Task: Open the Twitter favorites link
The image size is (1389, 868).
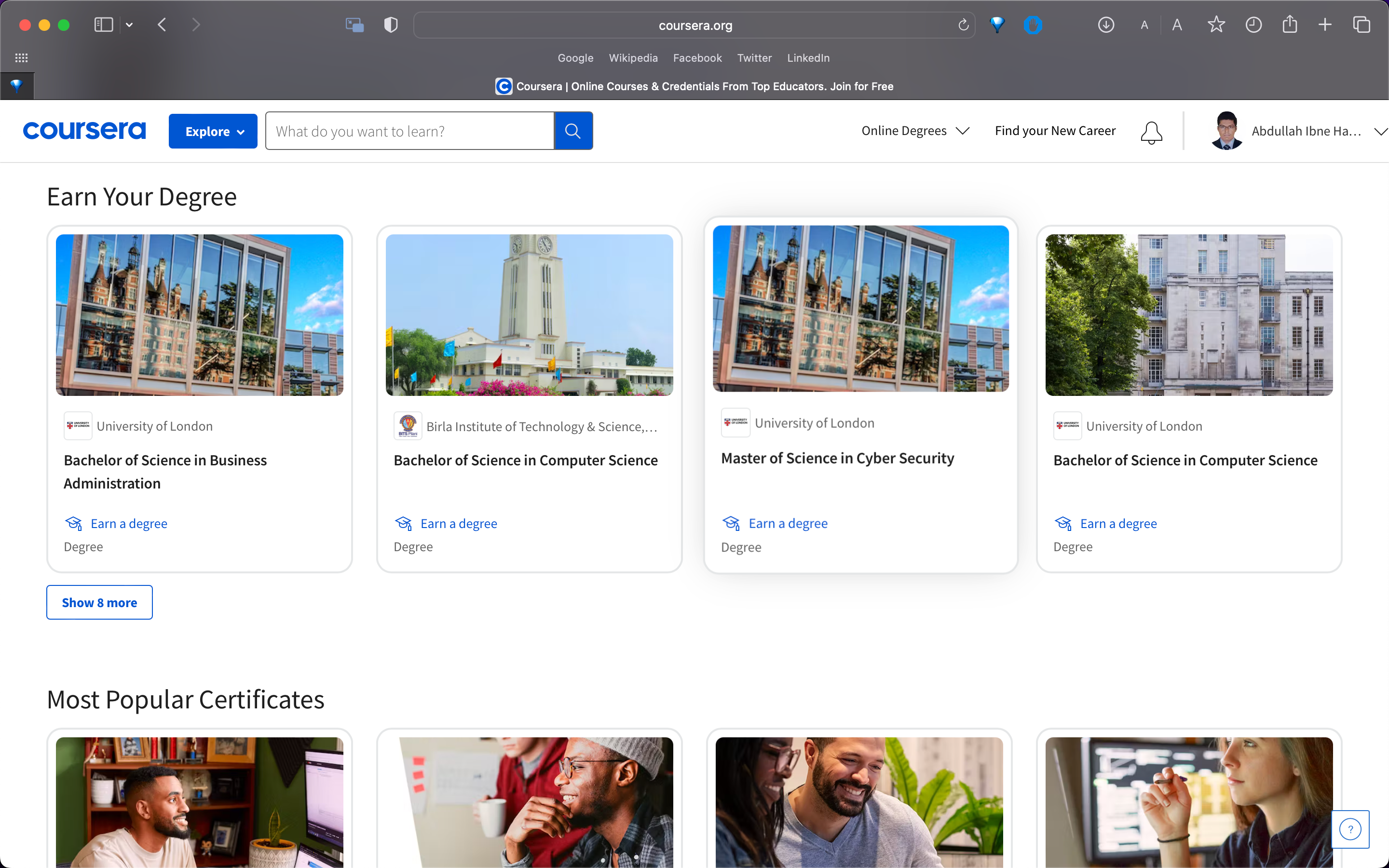Action: [x=754, y=58]
